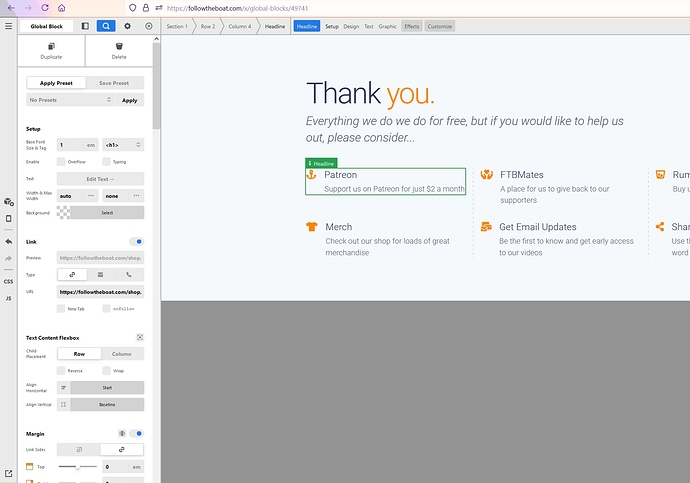Open the Customize tab
This screenshot has height=483, width=690.
coord(440,26)
